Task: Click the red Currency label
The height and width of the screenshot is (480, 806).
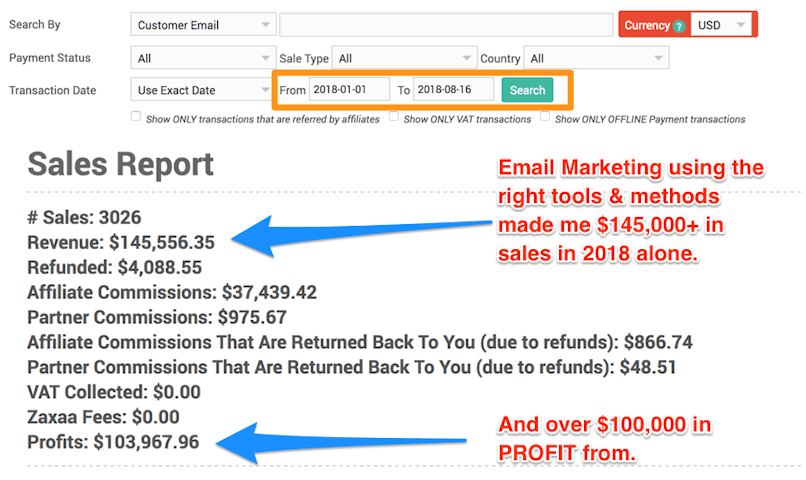Action: pos(646,26)
